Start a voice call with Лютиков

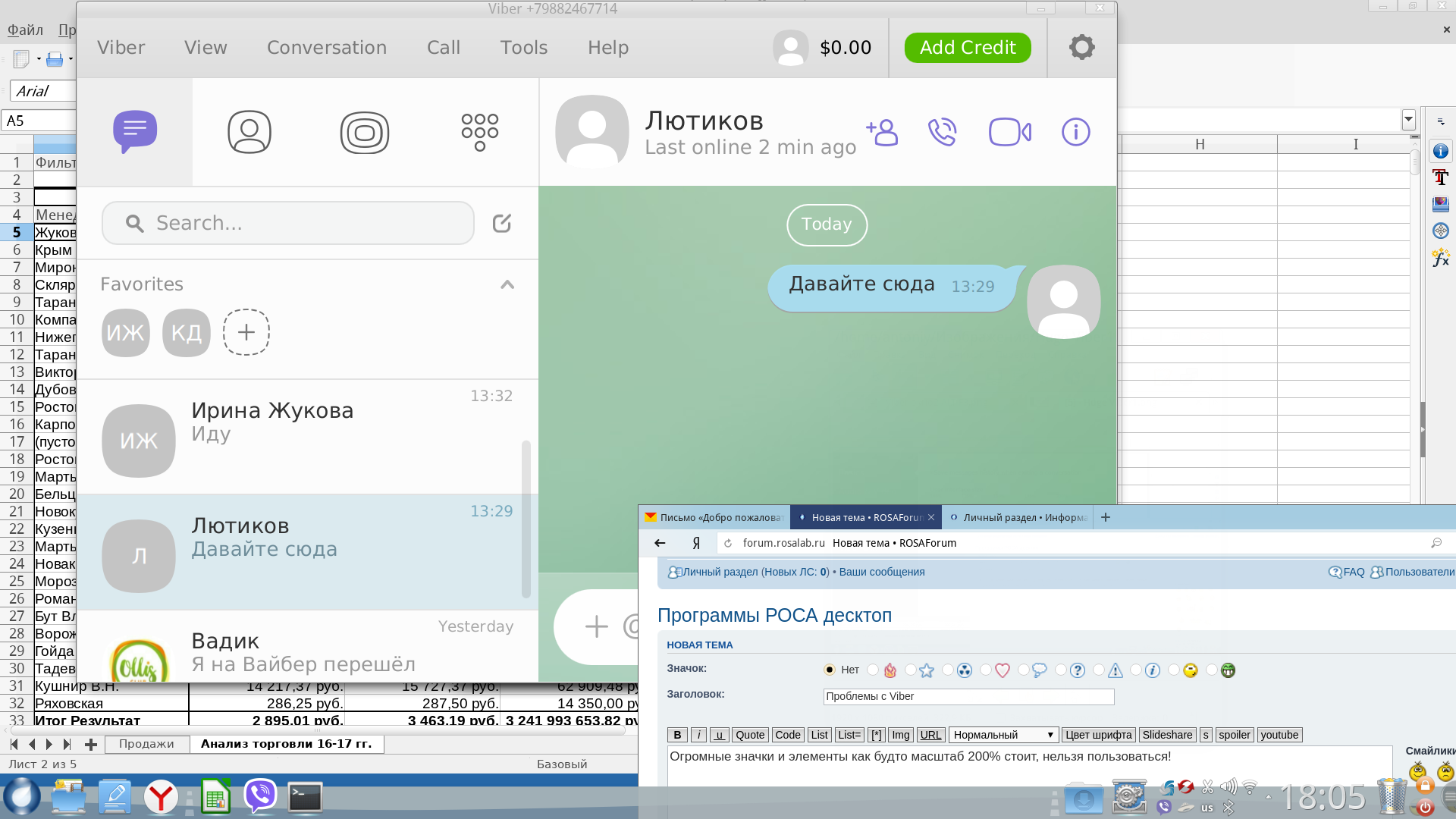point(942,132)
